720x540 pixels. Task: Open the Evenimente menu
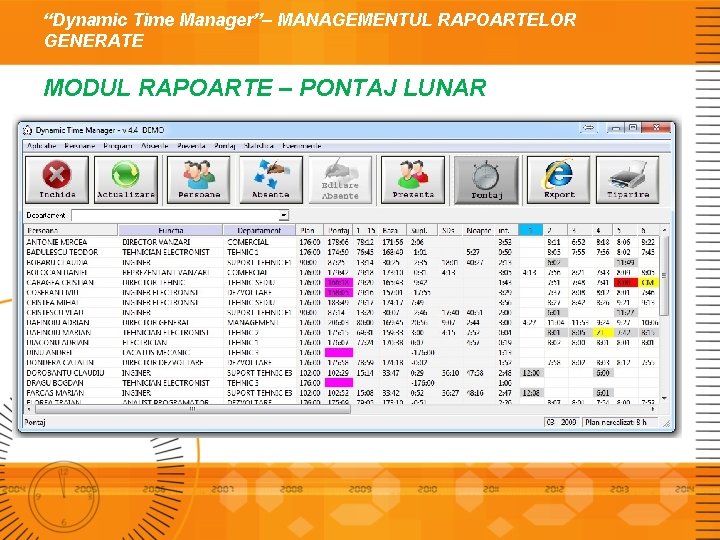click(x=302, y=146)
